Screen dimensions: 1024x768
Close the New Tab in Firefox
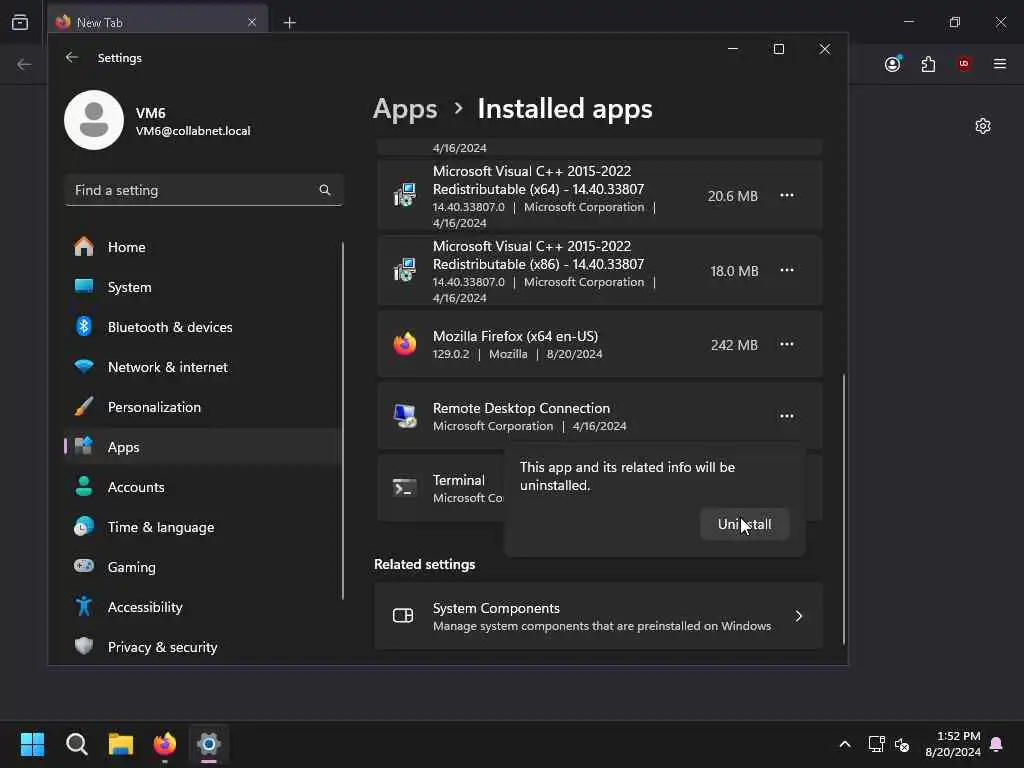252,22
